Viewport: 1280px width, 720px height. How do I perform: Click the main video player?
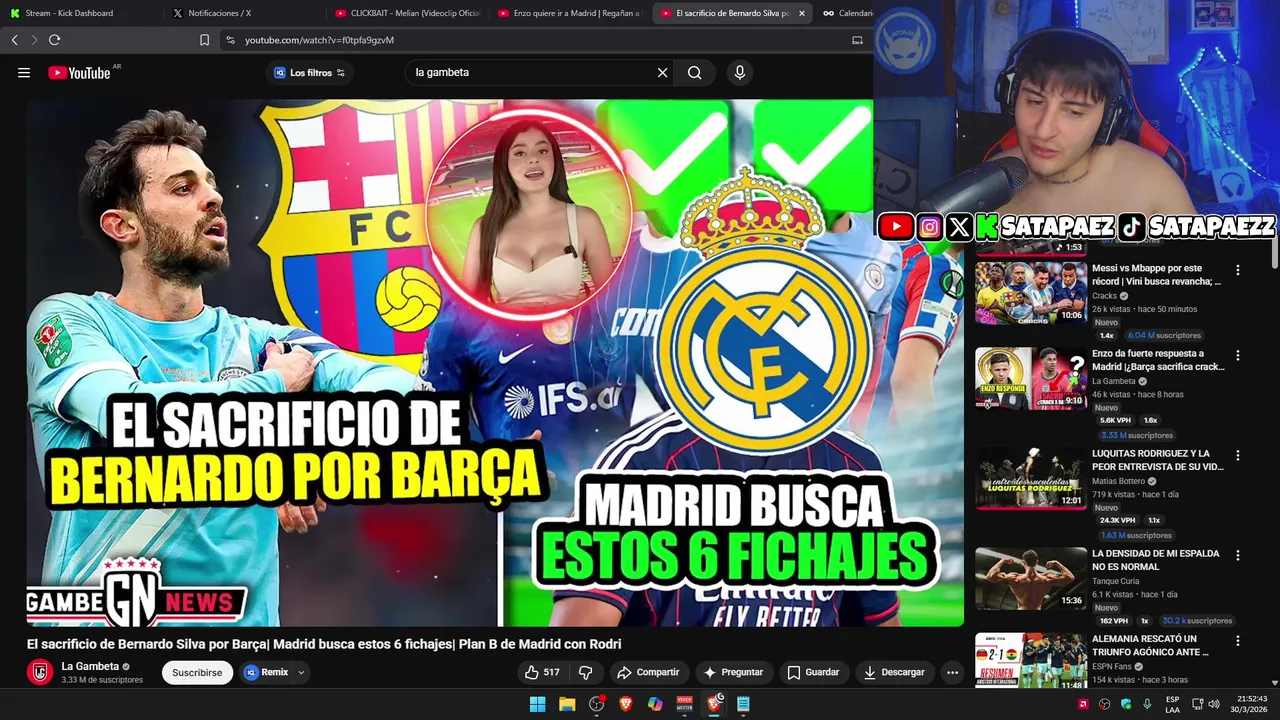(495, 362)
